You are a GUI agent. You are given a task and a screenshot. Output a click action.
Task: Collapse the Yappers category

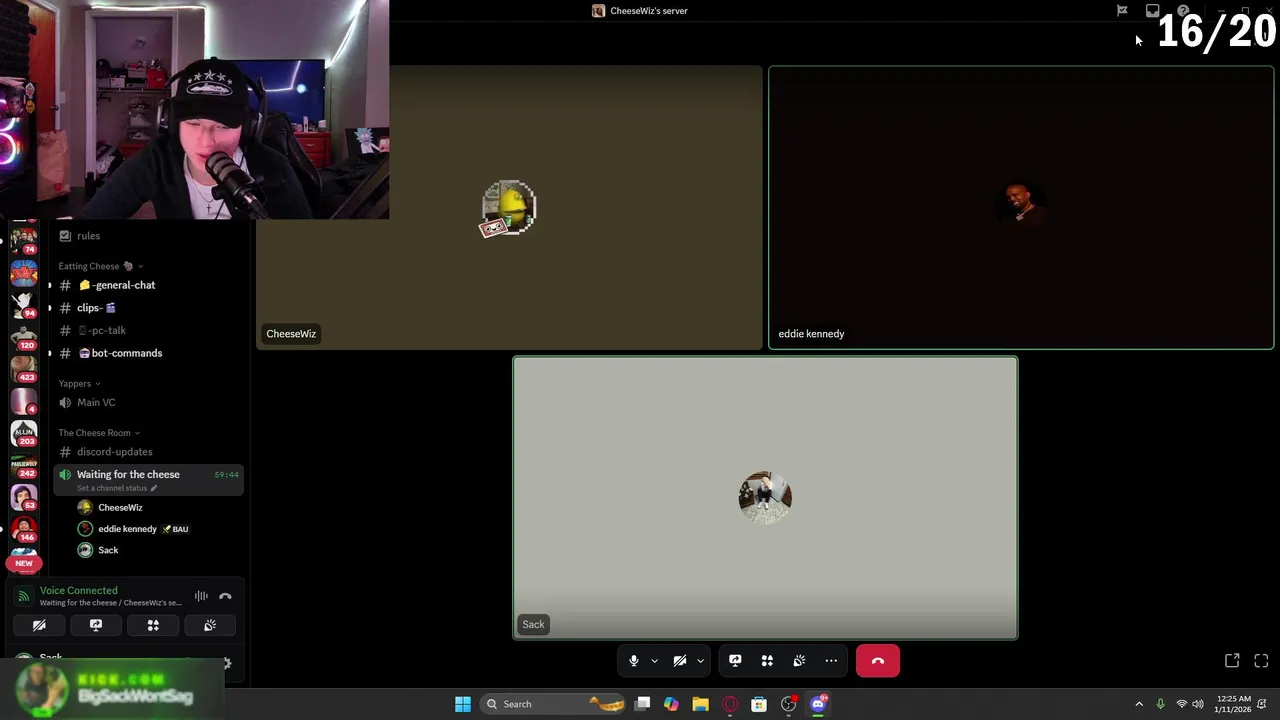[x=79, y=384]
